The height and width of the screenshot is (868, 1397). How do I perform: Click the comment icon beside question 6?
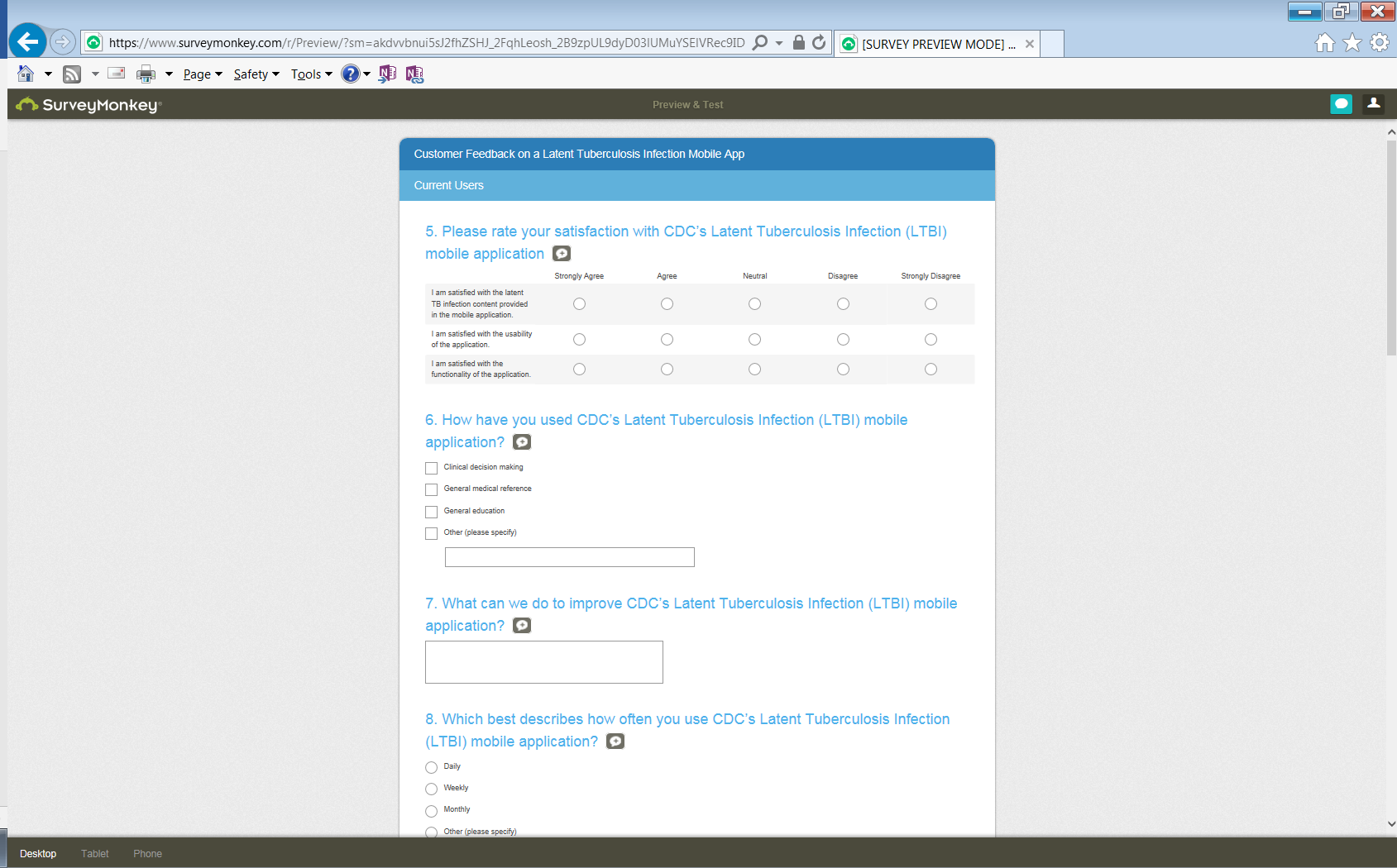coord(522,442)
